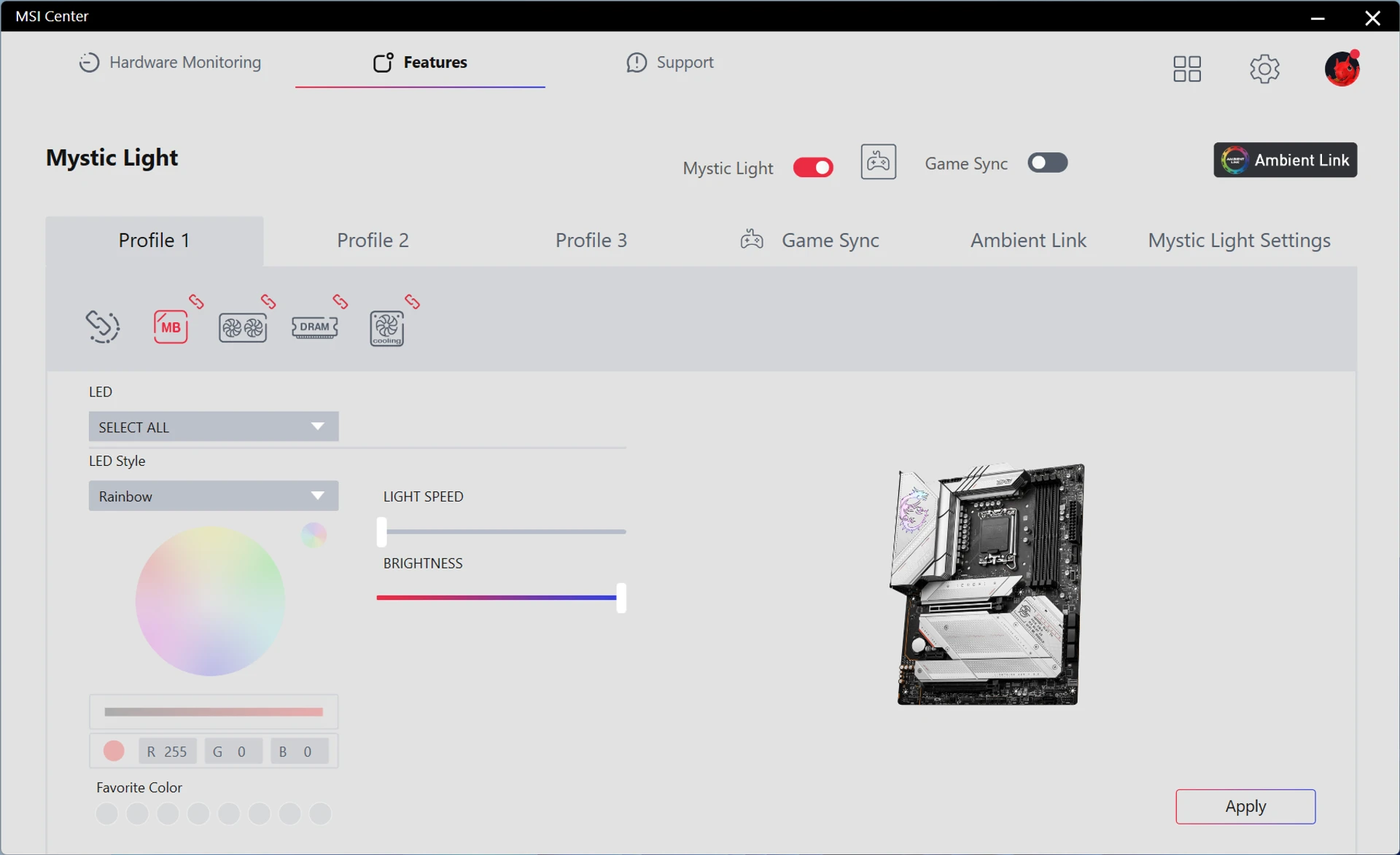Click the B value field showing 0

(x=299, y=751)
